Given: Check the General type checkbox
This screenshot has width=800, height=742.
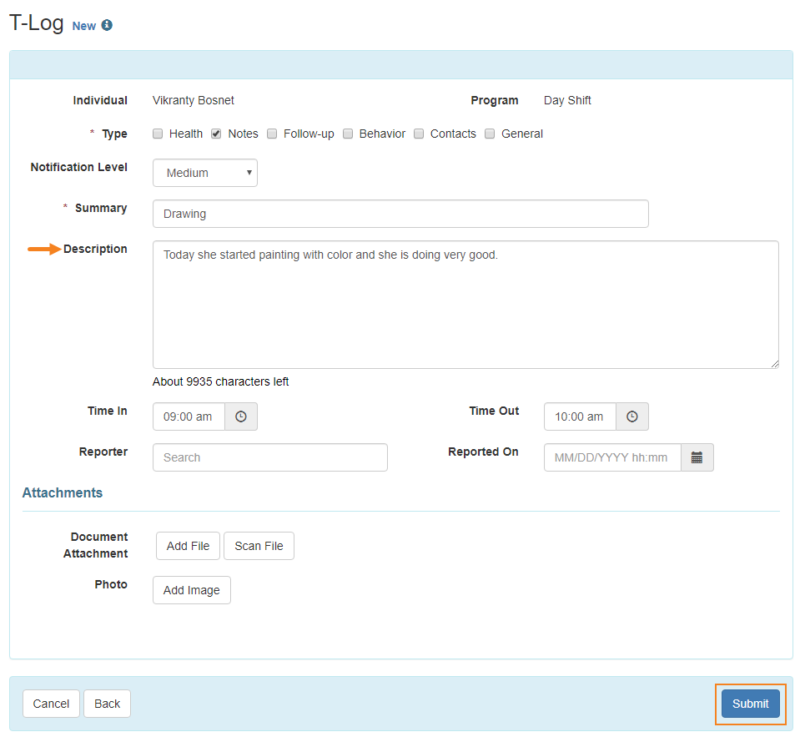Looking at the screenshot, I should click(x=489, y=133).
